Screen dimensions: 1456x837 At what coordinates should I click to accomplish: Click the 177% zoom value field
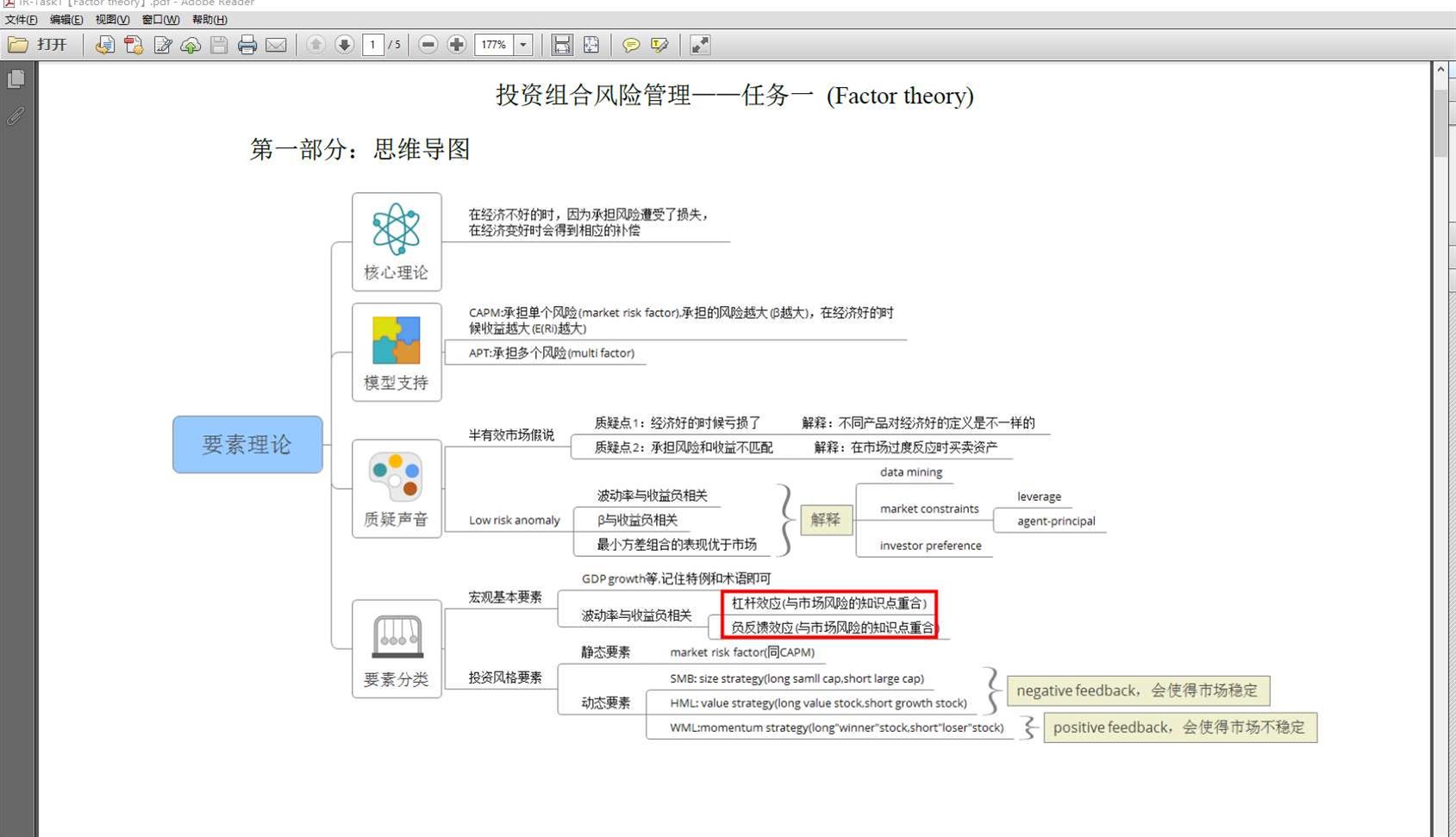point(494,45)
